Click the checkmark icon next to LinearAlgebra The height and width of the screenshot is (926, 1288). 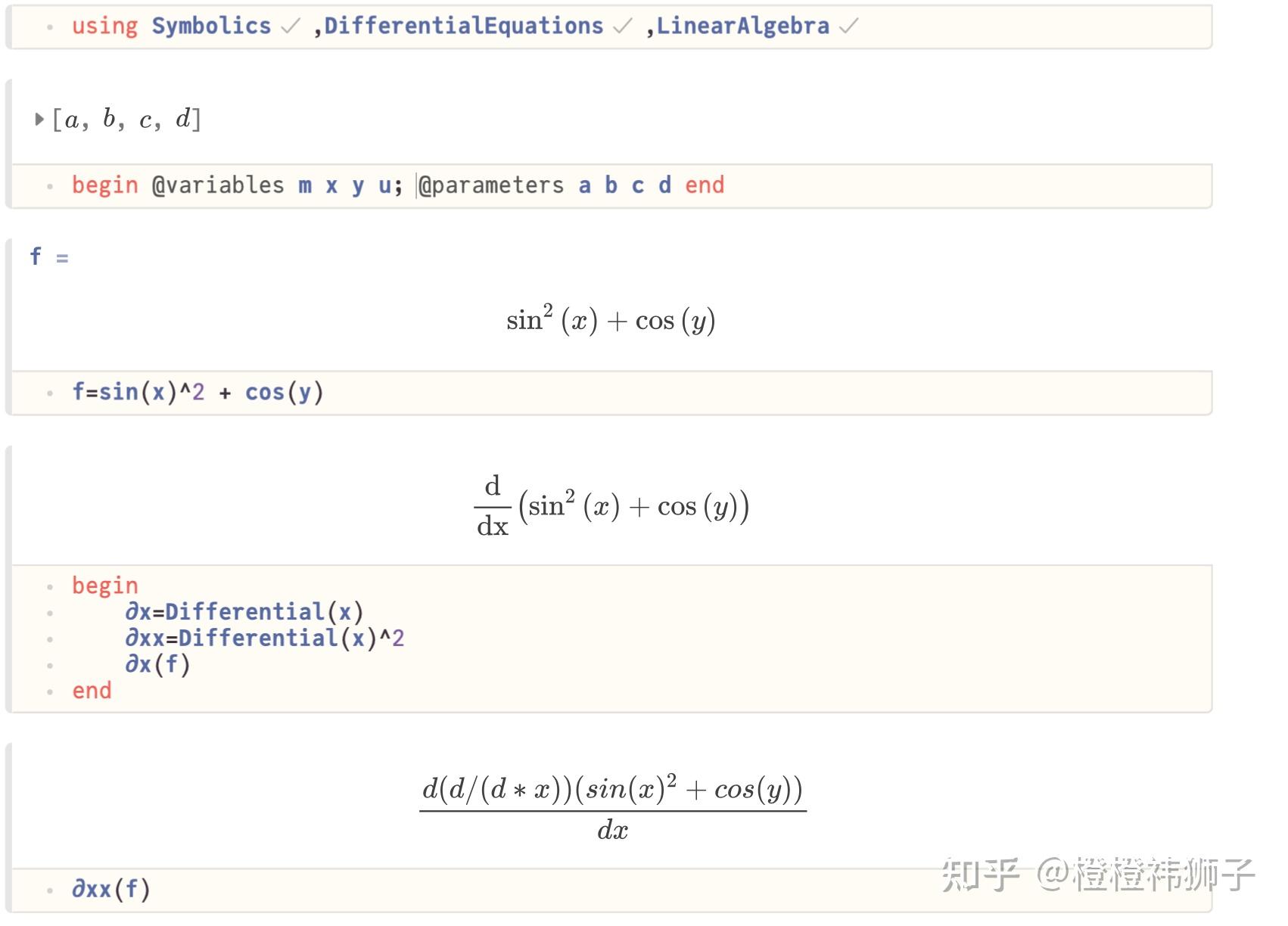(848, 26)
